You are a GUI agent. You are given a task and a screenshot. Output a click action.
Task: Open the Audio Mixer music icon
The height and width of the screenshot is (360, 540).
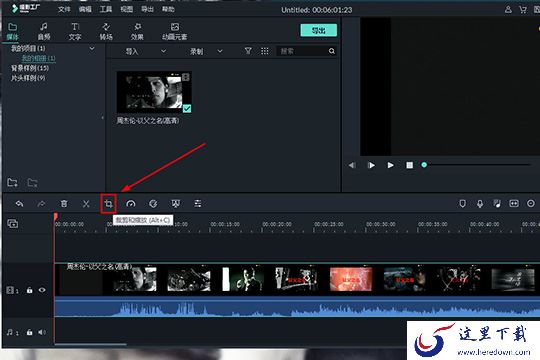point(497,204)
